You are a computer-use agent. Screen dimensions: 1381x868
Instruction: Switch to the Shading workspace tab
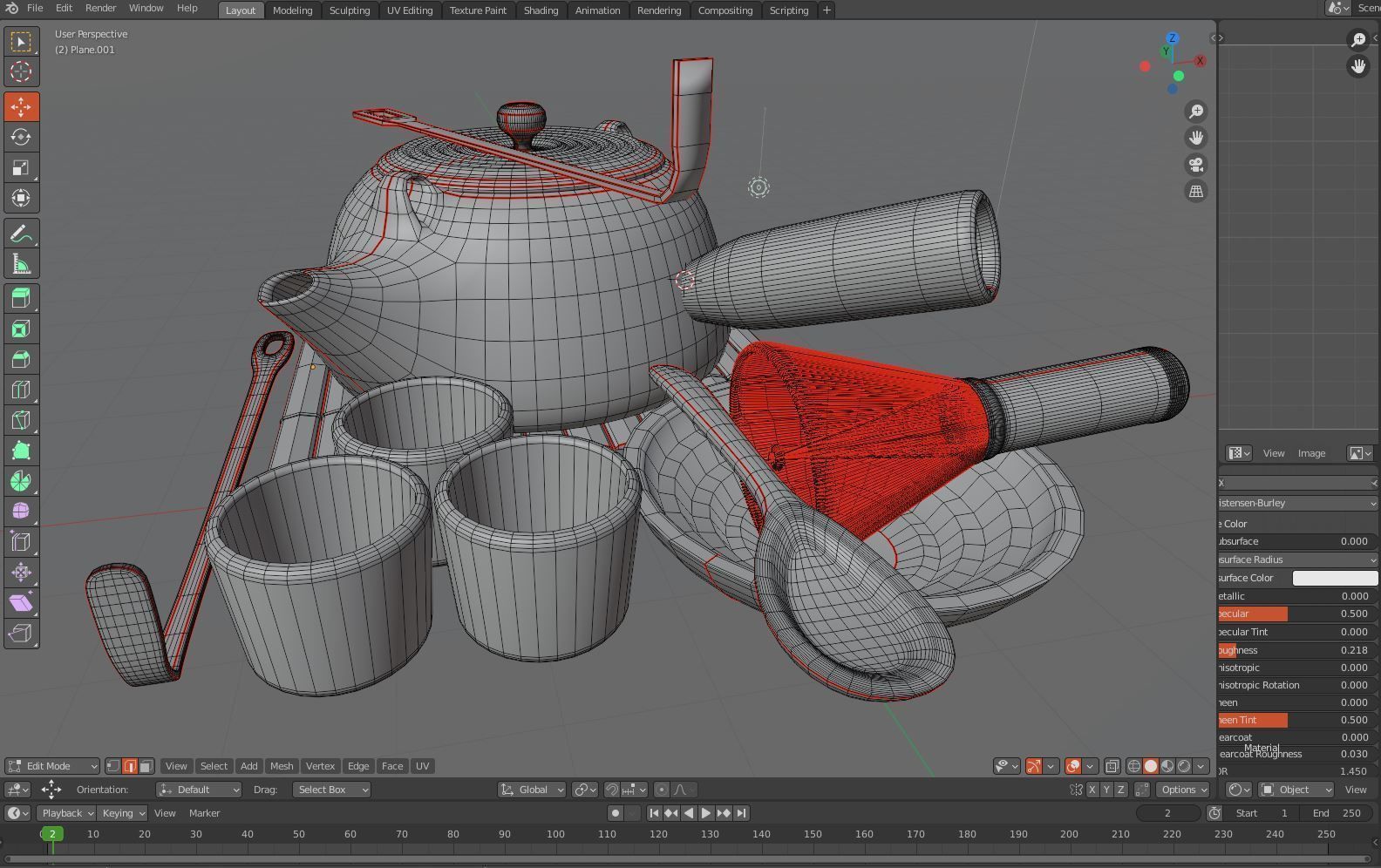tap(541, 10)
